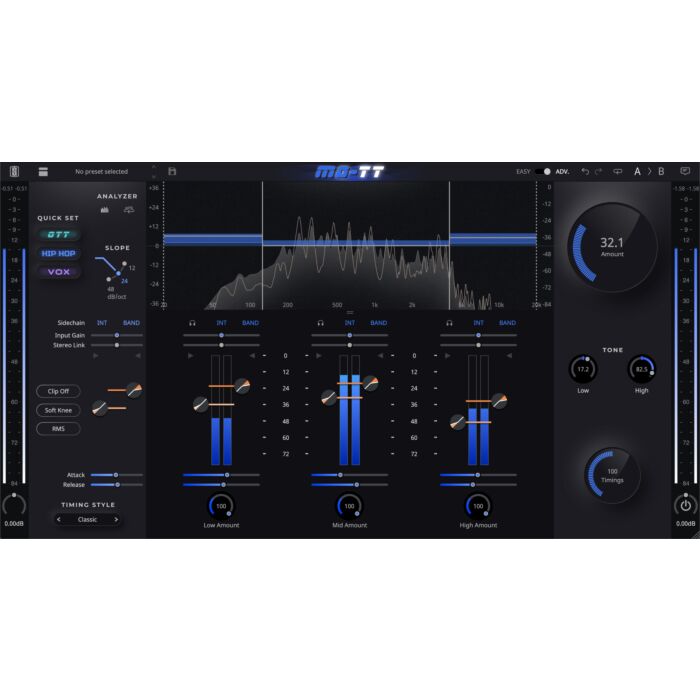Viewport: 700px width, 700px height.
Task: Click the low band upper threshold handle
Action: coord(242,386)
